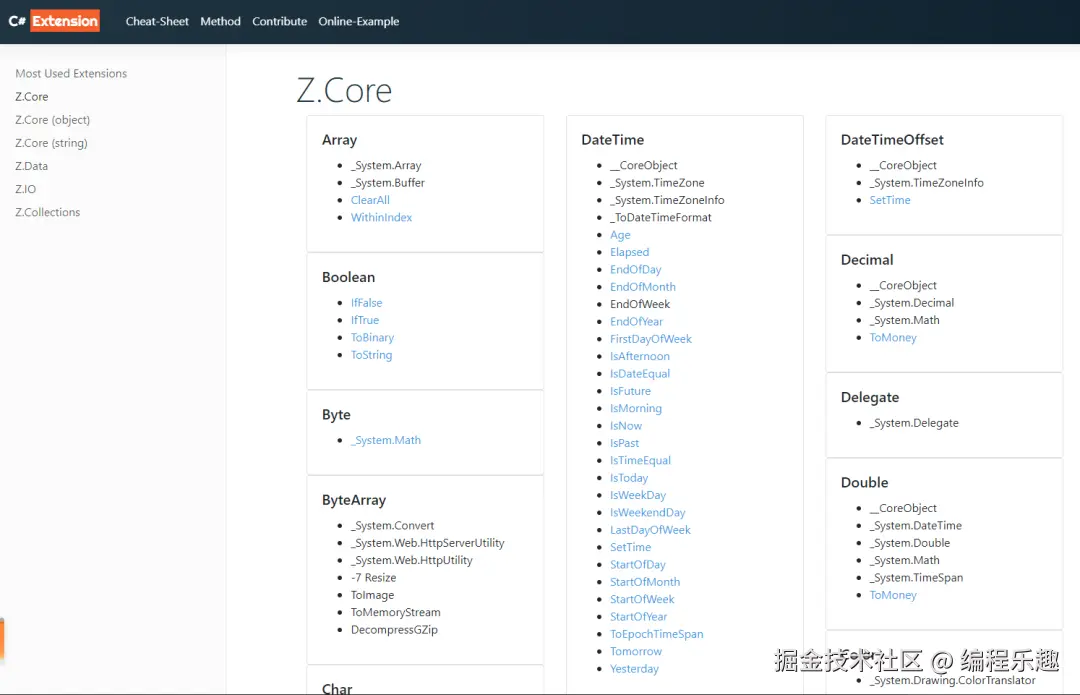
Task: Open the IfFalse Boolean method
Action: [x=366, y=302]
